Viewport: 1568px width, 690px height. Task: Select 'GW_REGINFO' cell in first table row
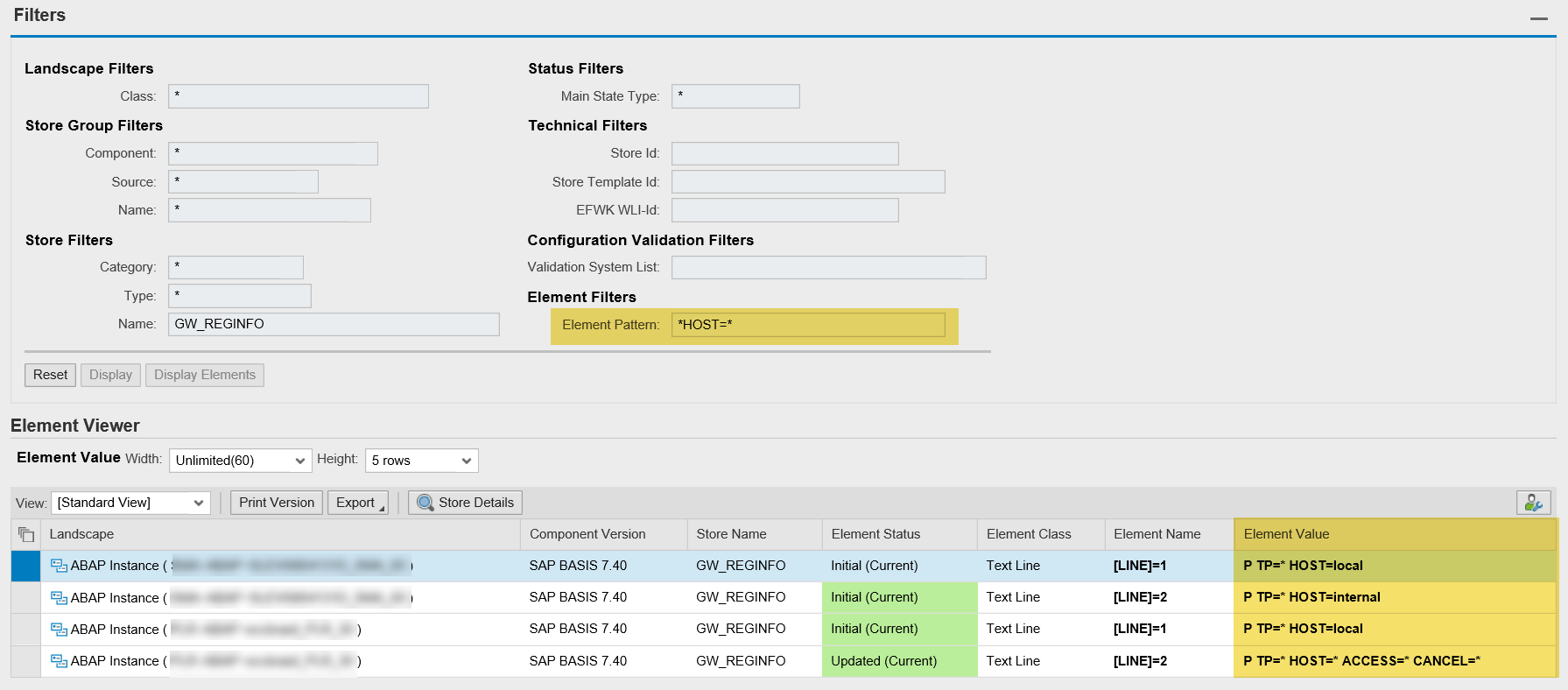point(755,566)
